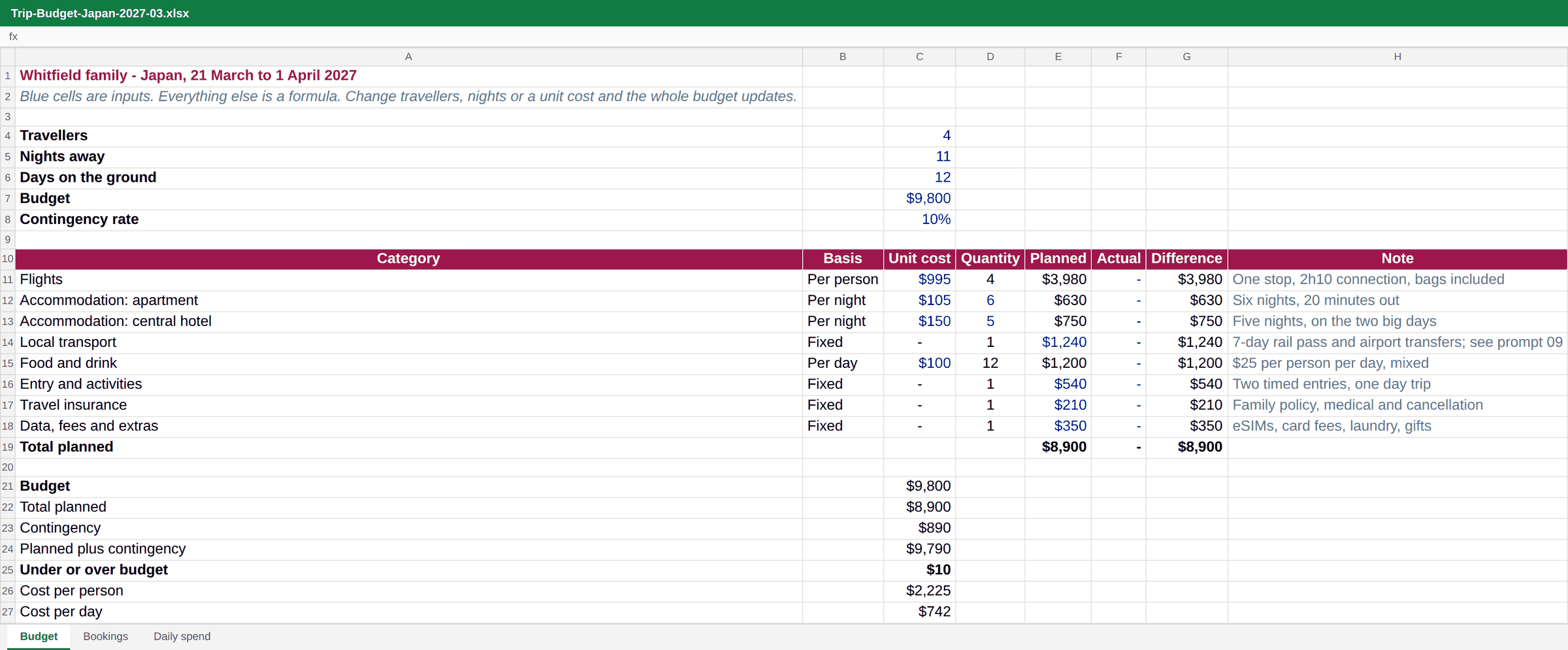Select the Budget input $9,800 in row 7
The image size is (1568, 650).
pyautogui.click(x=919, y=199)
